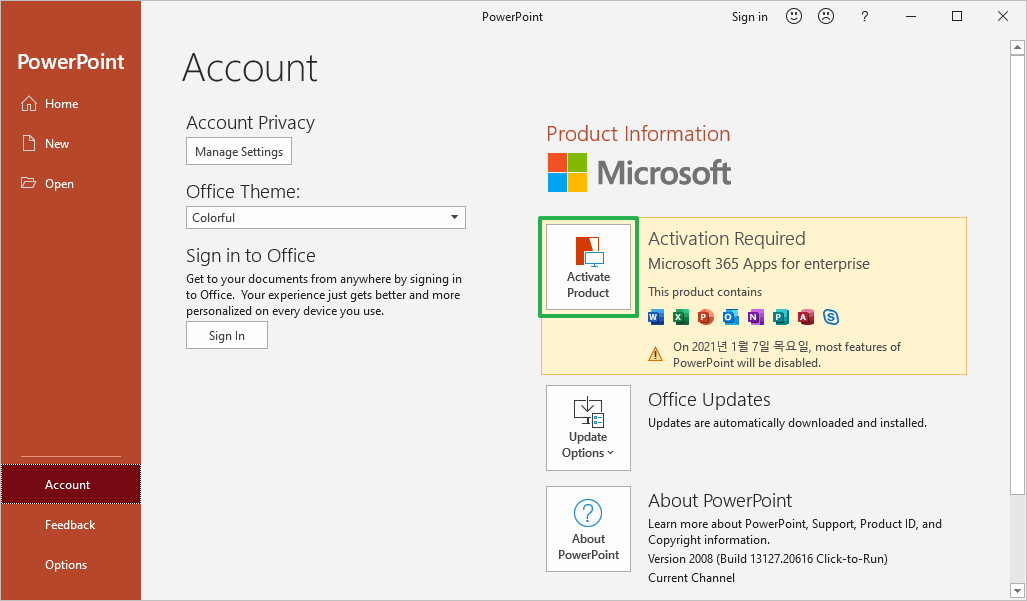Click the Word app icon
The height and width of the screenshot is (601, 1027).
(x=656, y=318)
